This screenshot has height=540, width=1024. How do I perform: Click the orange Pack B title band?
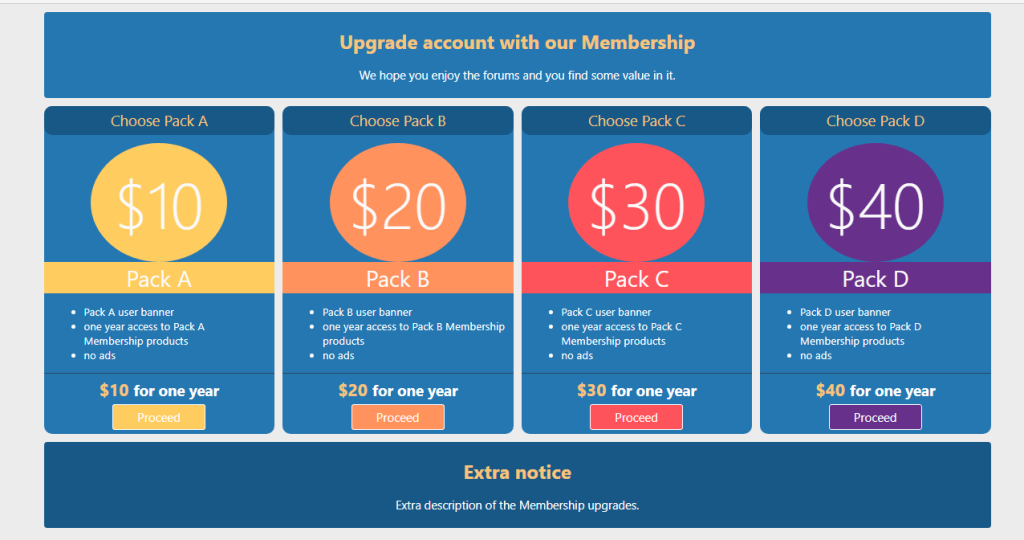[398, 278]
